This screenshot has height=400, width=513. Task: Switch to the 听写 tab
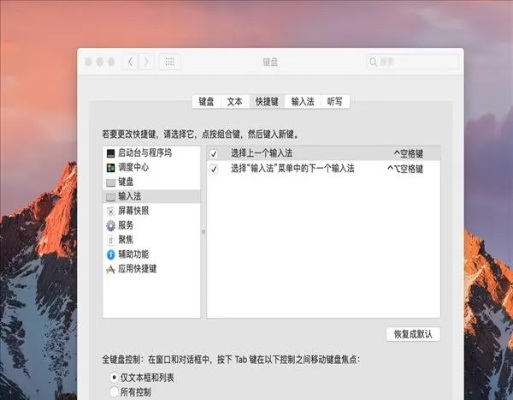pyautogui.click(x=335, y=101)
